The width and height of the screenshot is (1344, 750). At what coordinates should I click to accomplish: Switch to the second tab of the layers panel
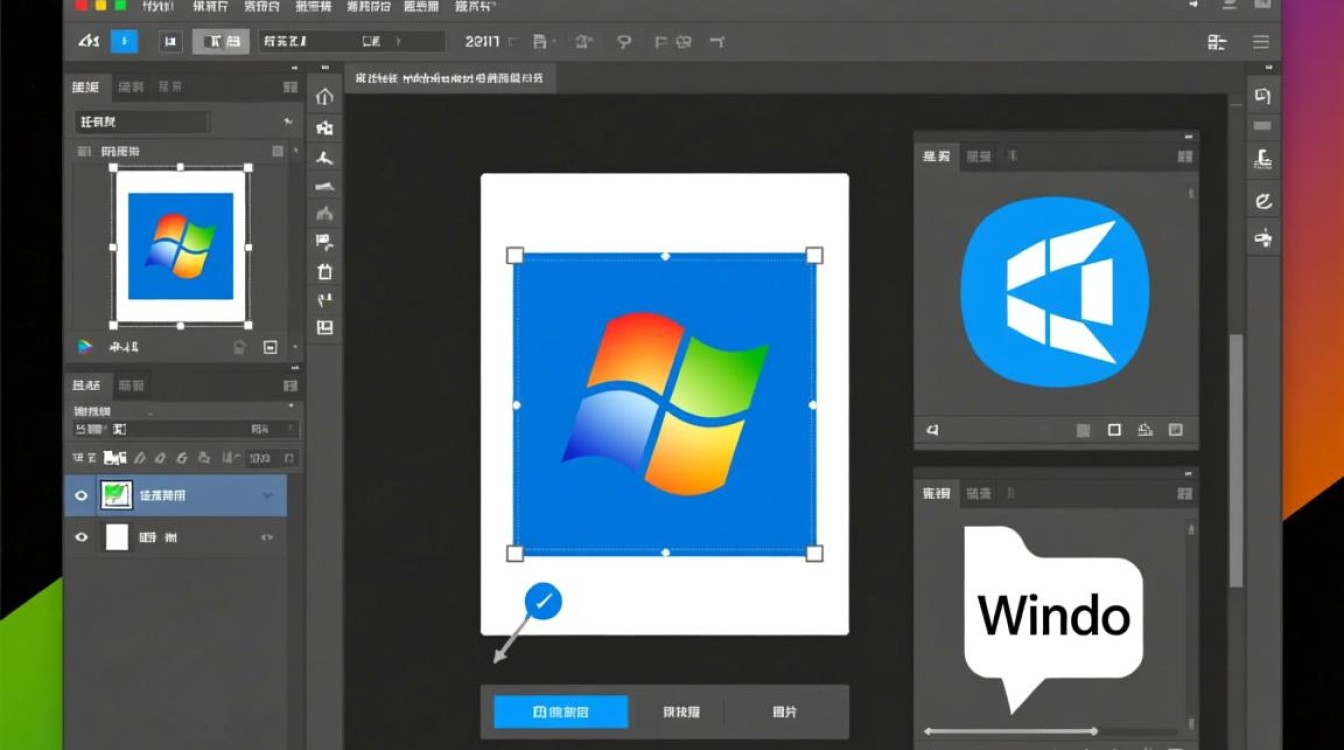click(131, 385)
